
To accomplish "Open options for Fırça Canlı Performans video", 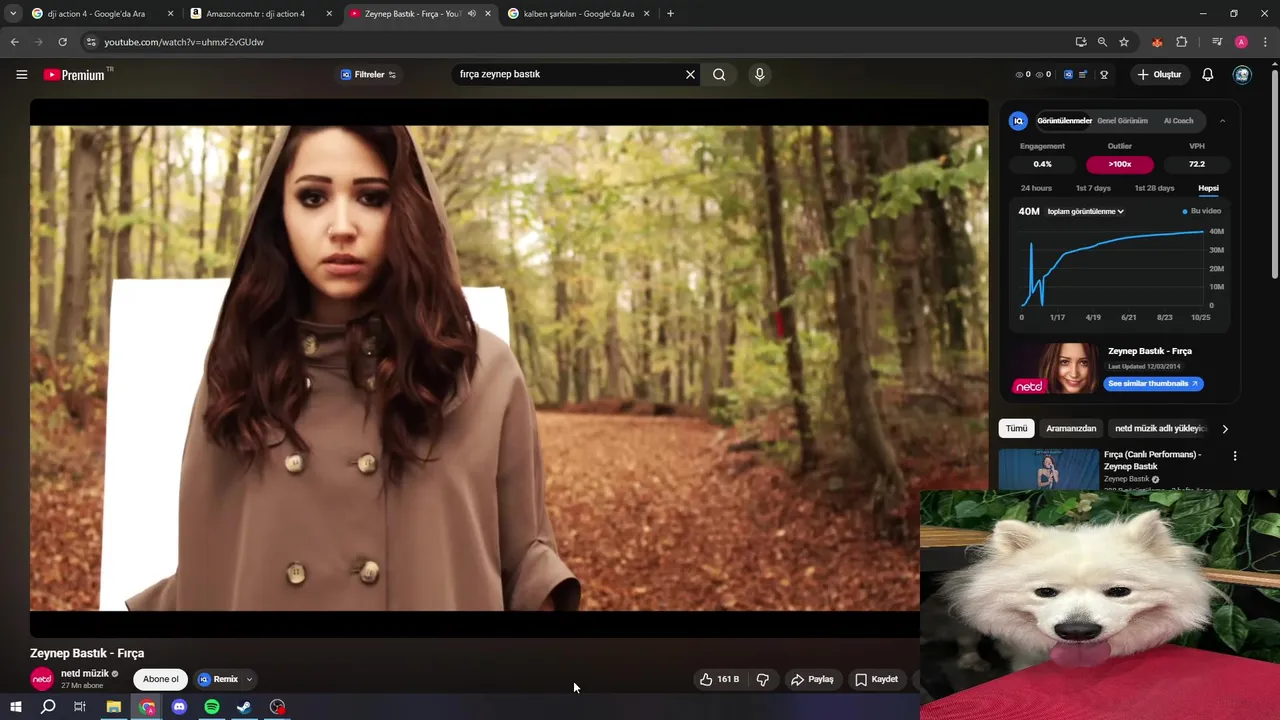I will pos(1235,456).
